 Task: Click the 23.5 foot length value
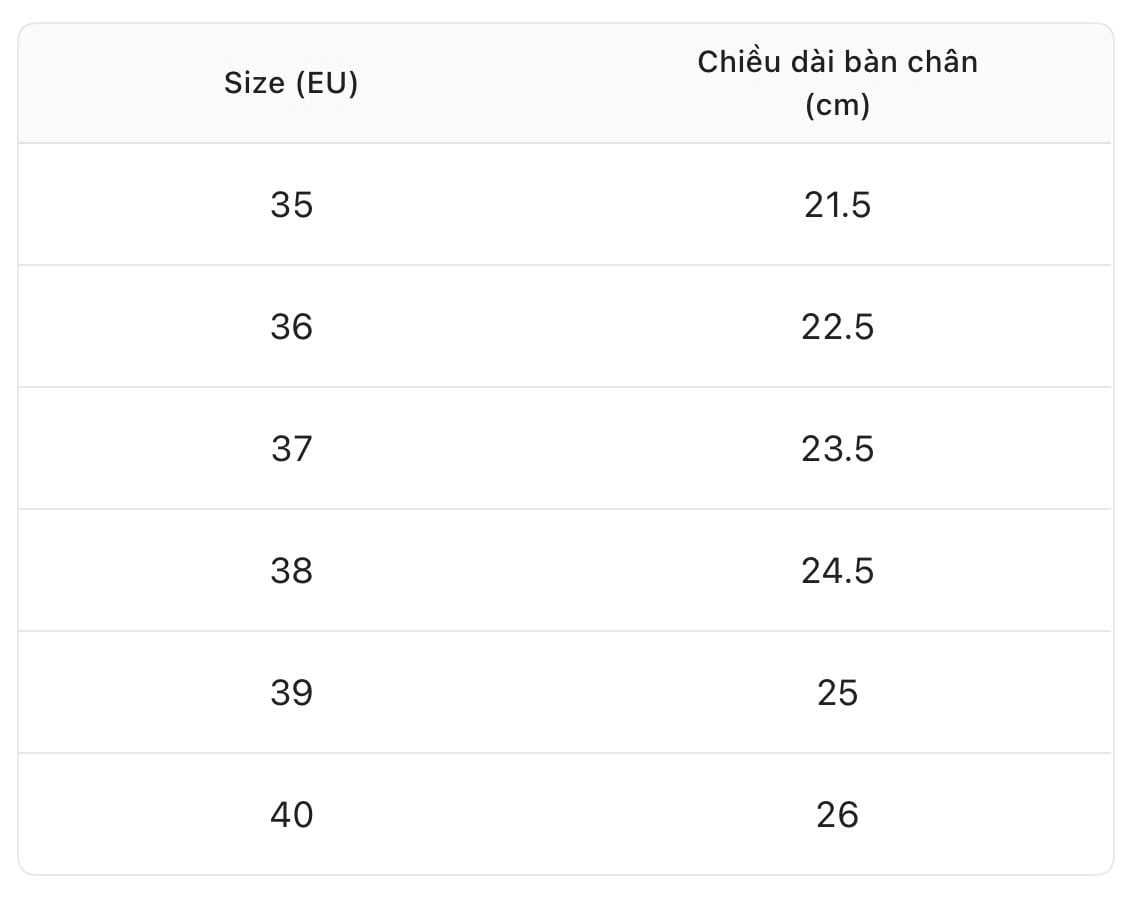tap(837, 449)
